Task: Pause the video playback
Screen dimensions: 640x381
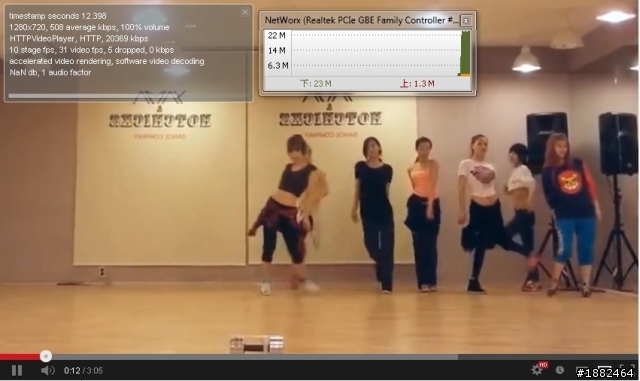Action: point(17,370)
